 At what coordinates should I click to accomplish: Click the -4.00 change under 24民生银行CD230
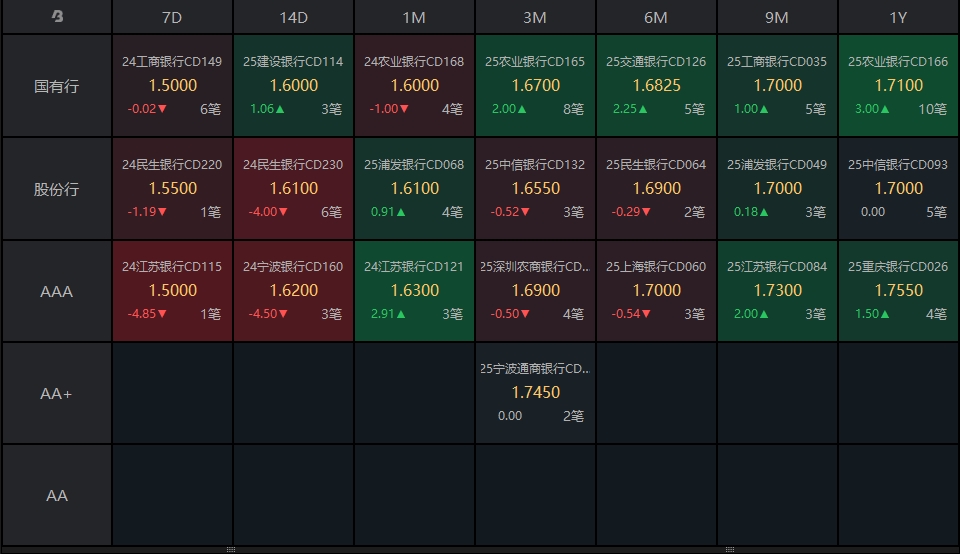click(268, 212)
